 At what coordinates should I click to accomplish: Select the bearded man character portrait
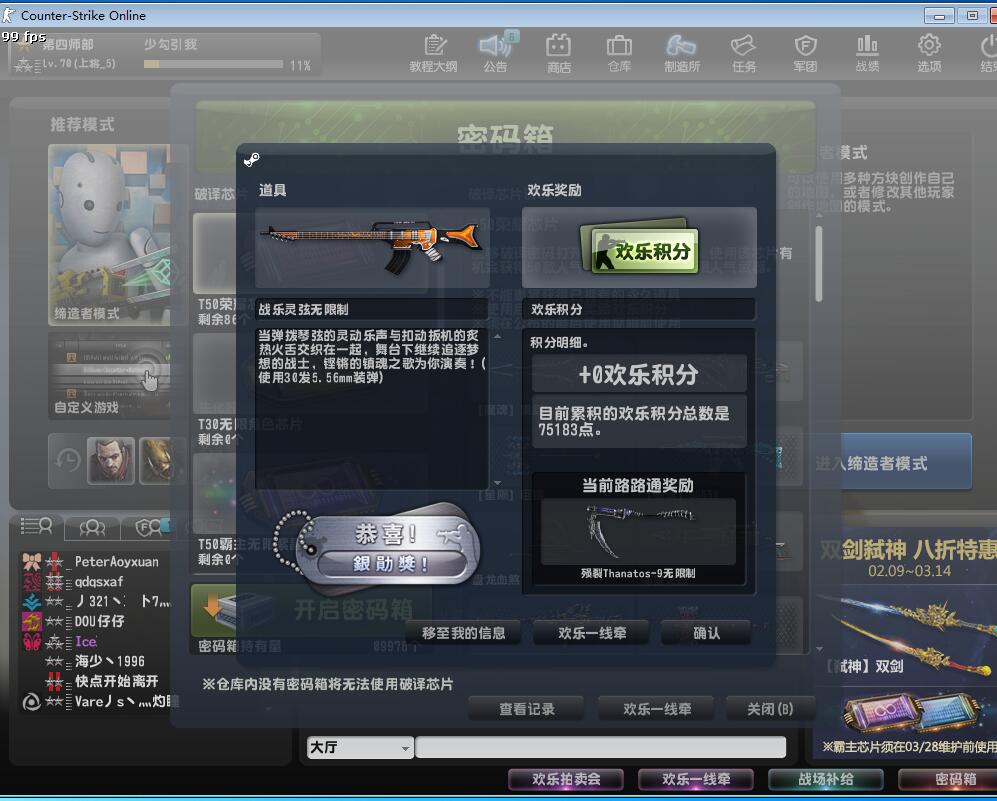[x=111, y=460]
